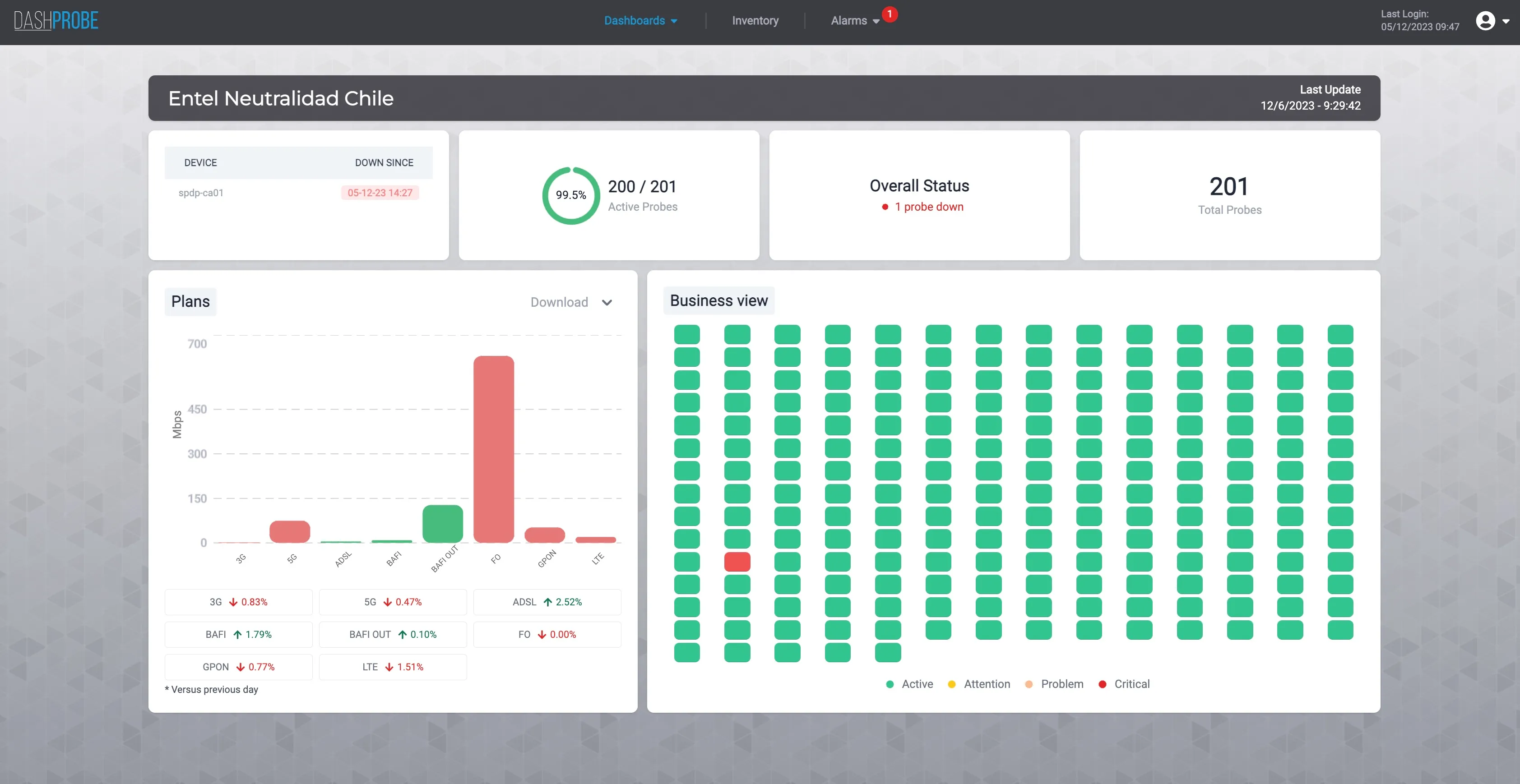1520x784 pixels.
Task: Click the red down arrow next to 5G
Action: point(388,602)
